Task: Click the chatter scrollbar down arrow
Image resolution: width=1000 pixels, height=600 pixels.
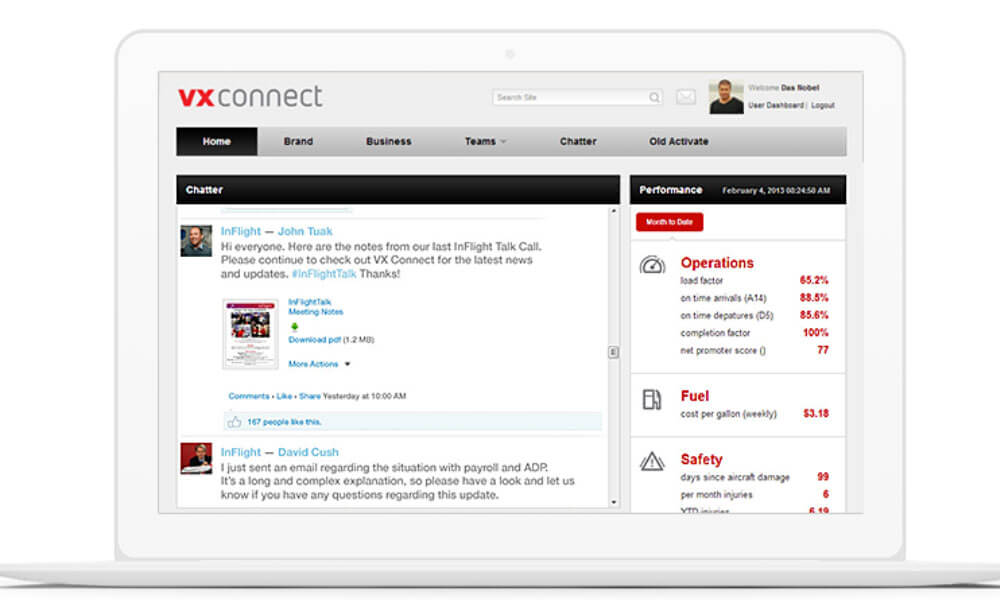Action: pyautogui.click(x=614, y=502)
